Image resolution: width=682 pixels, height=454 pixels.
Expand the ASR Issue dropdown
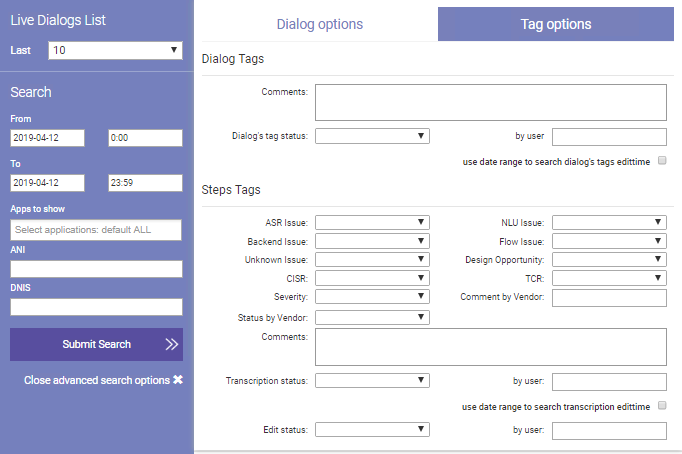[x=372, y=222]
